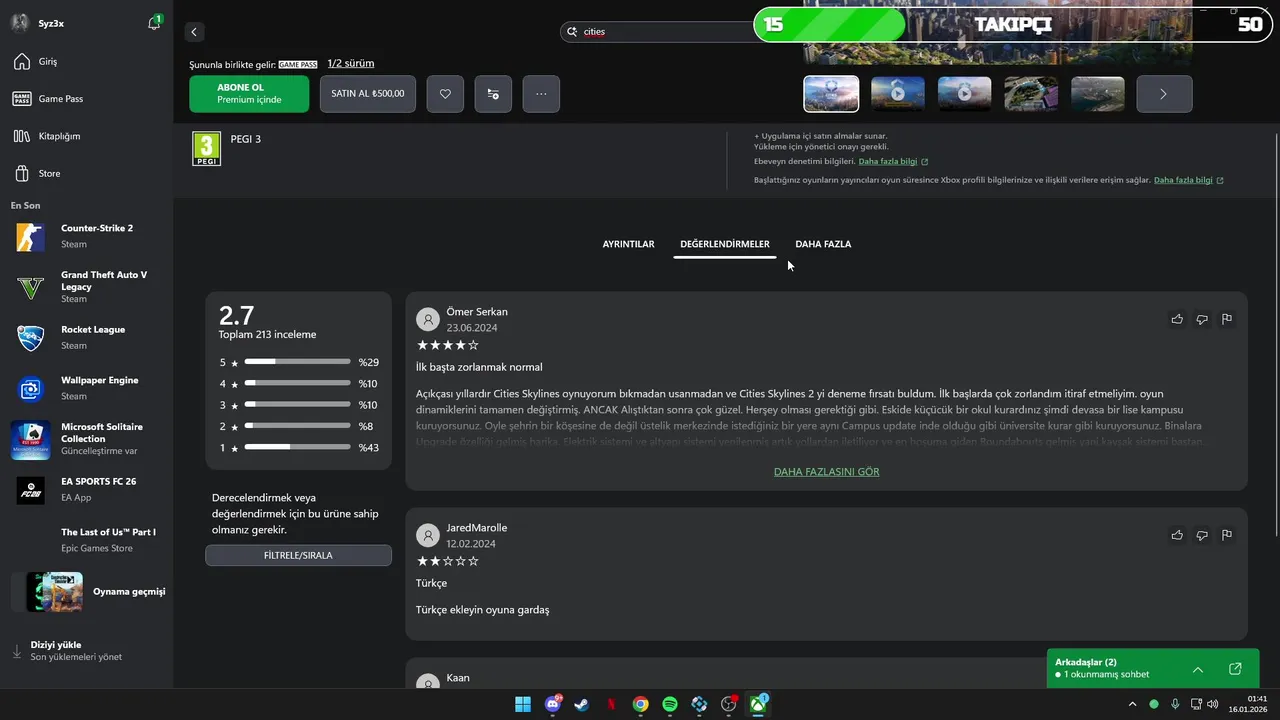Show hidden system tray icons
This screenshot has width=1280, height=720.
(x=1132, y=704)
